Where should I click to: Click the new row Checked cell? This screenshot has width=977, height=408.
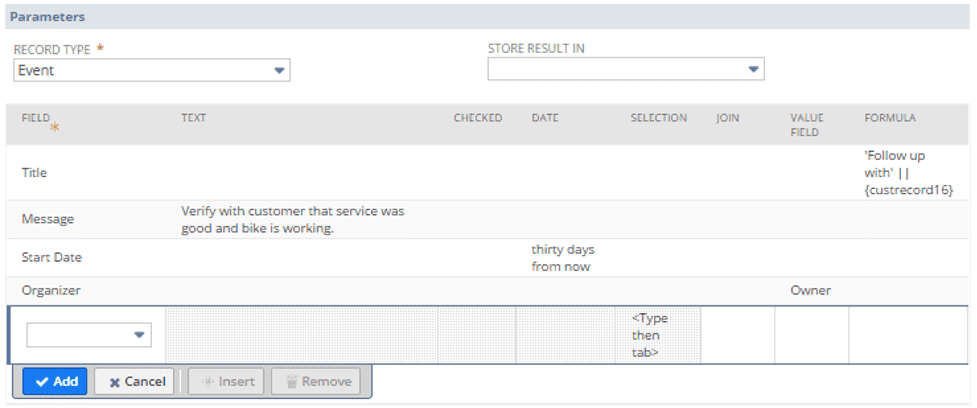[477, 335]
